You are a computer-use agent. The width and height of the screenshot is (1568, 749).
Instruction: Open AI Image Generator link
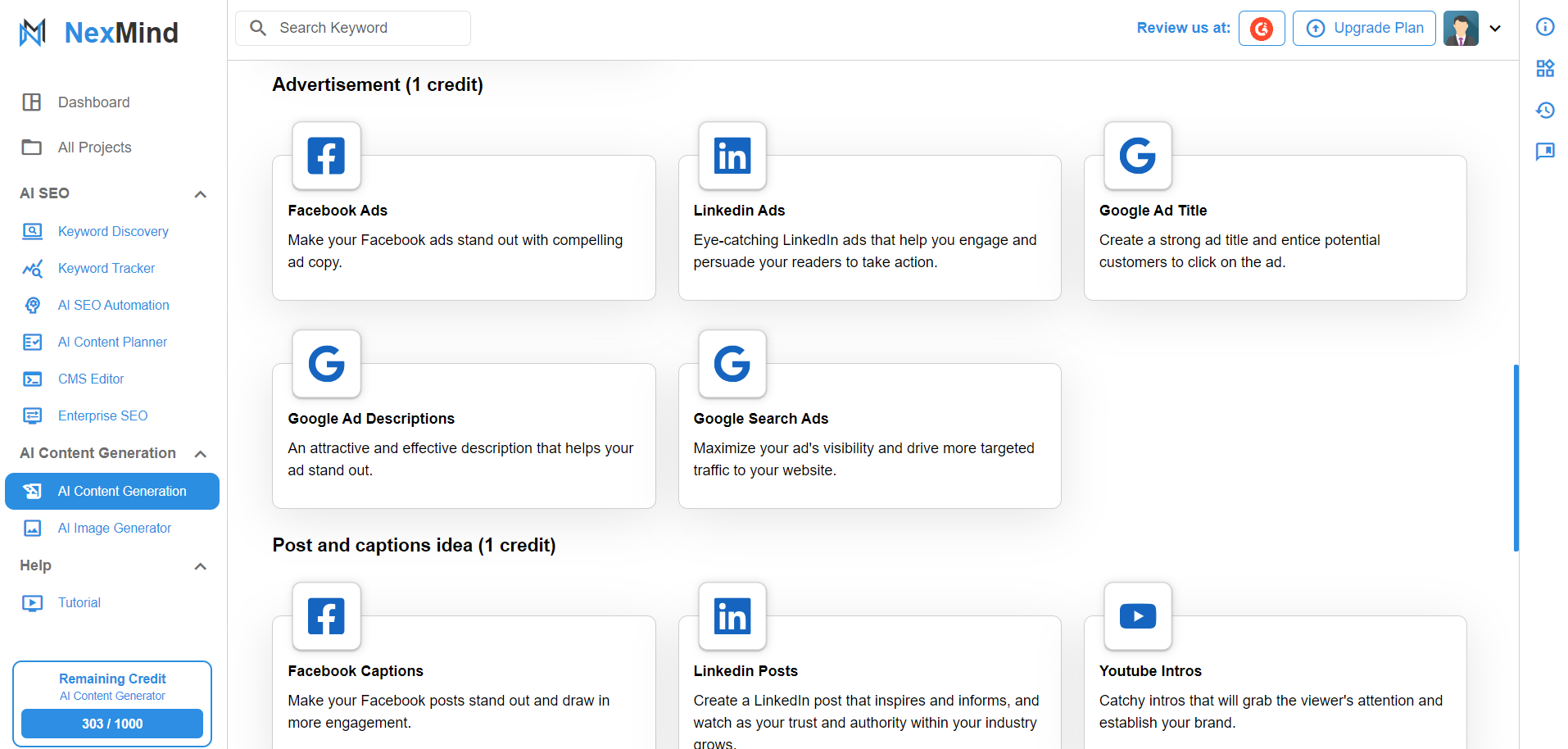pyautogui.click(x=115, y=528)
